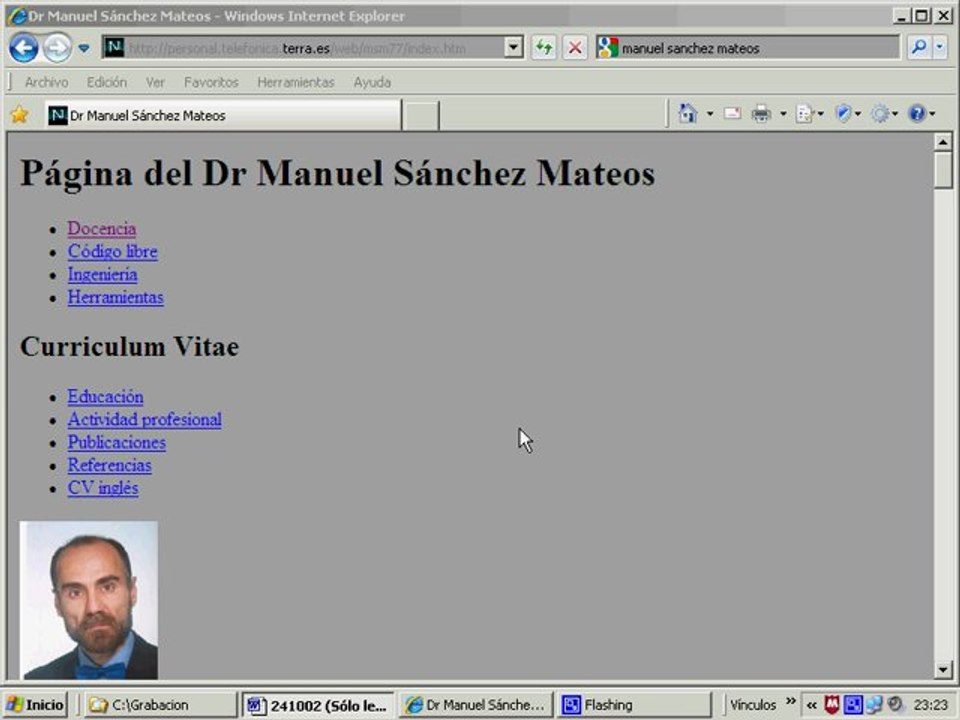Open the Herramientas page link

[x=116, y=297]
